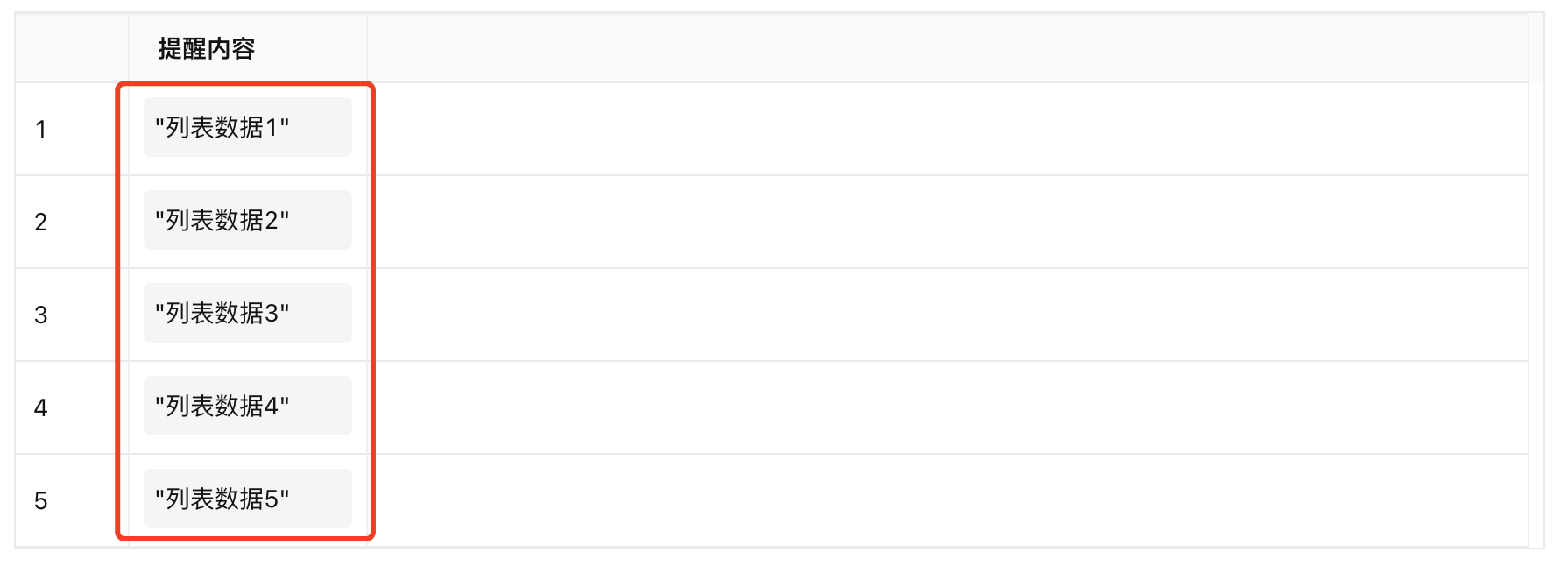
Task: Select row number 5
Action: 41,501
